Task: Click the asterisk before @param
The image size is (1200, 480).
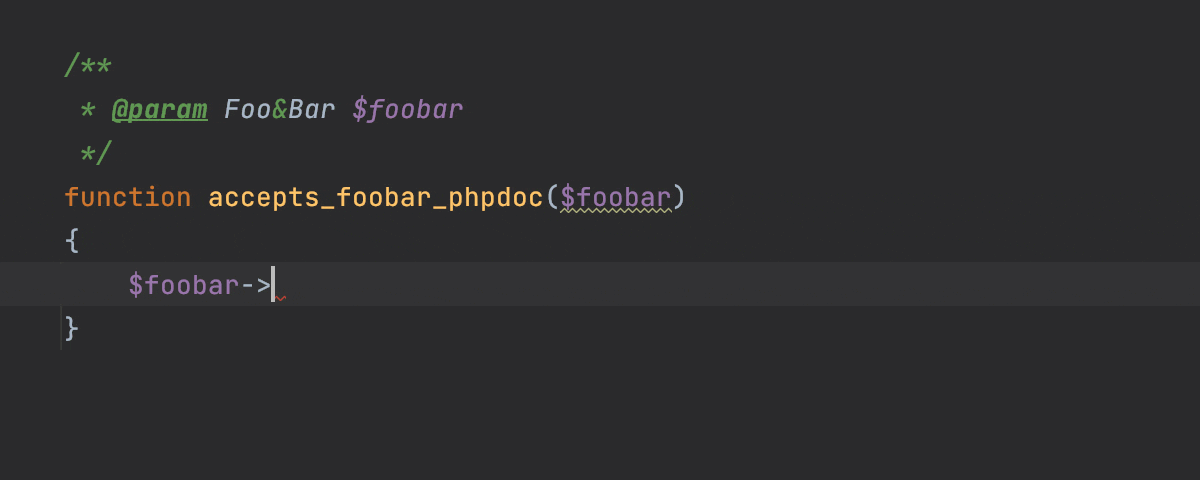Action: [x=88, y=109]
